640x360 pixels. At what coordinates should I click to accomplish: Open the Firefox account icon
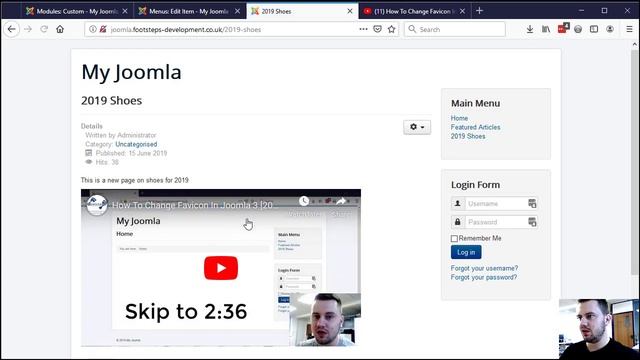coord(610,29)
